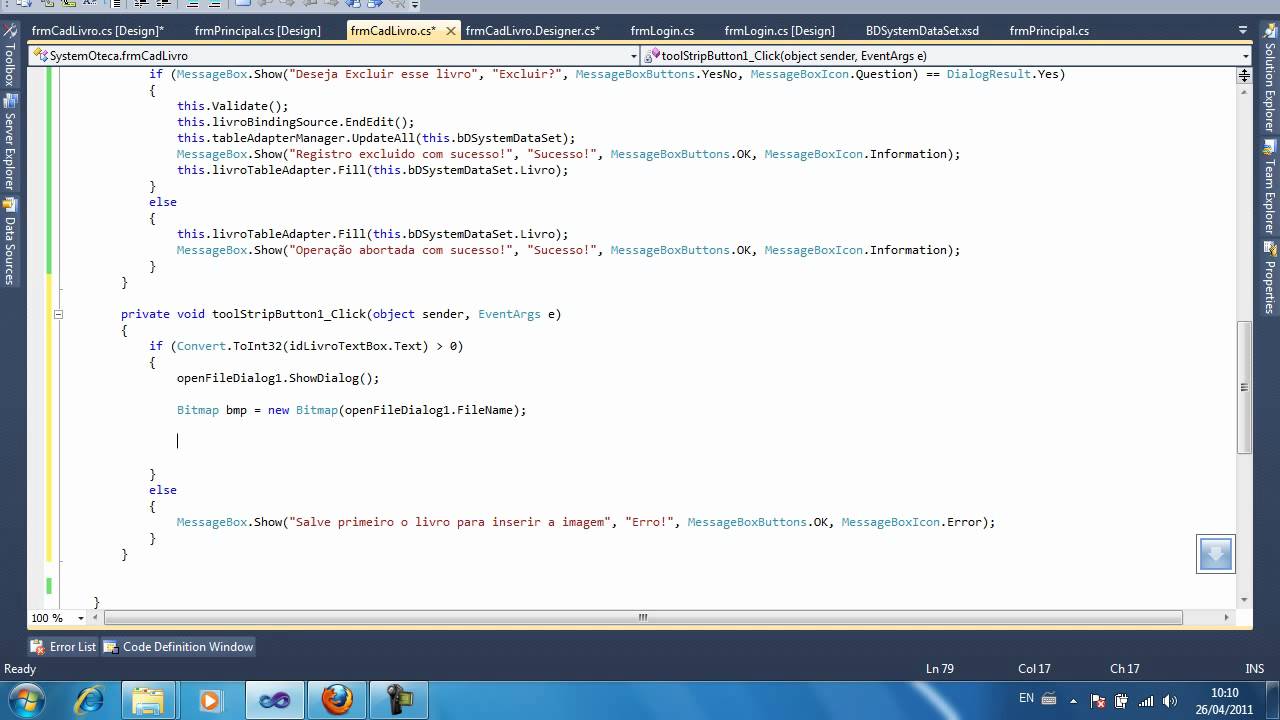This screenshot has height=720, width=1280.
Task: Click the EN language indicator
Action: coord(1026,698)
